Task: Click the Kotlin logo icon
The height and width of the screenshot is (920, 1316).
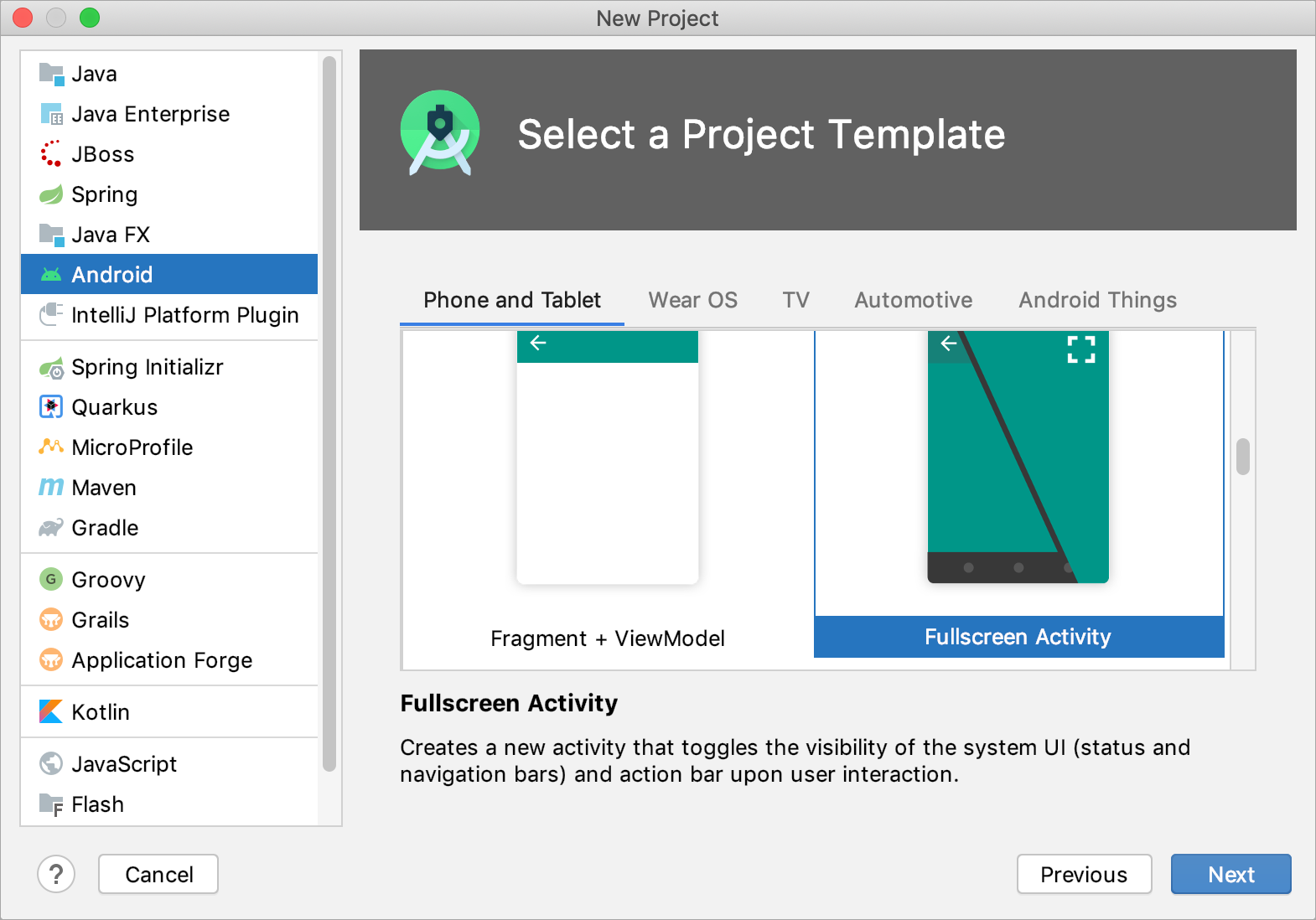Action: point(51,711)
